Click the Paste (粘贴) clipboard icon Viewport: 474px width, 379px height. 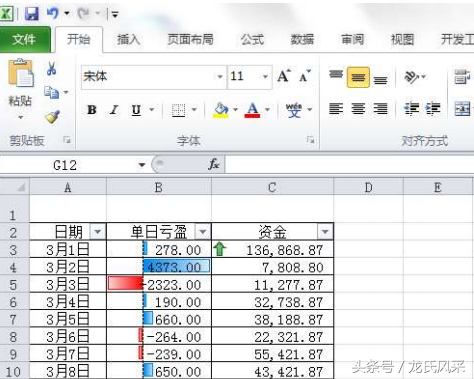(20, 73)
